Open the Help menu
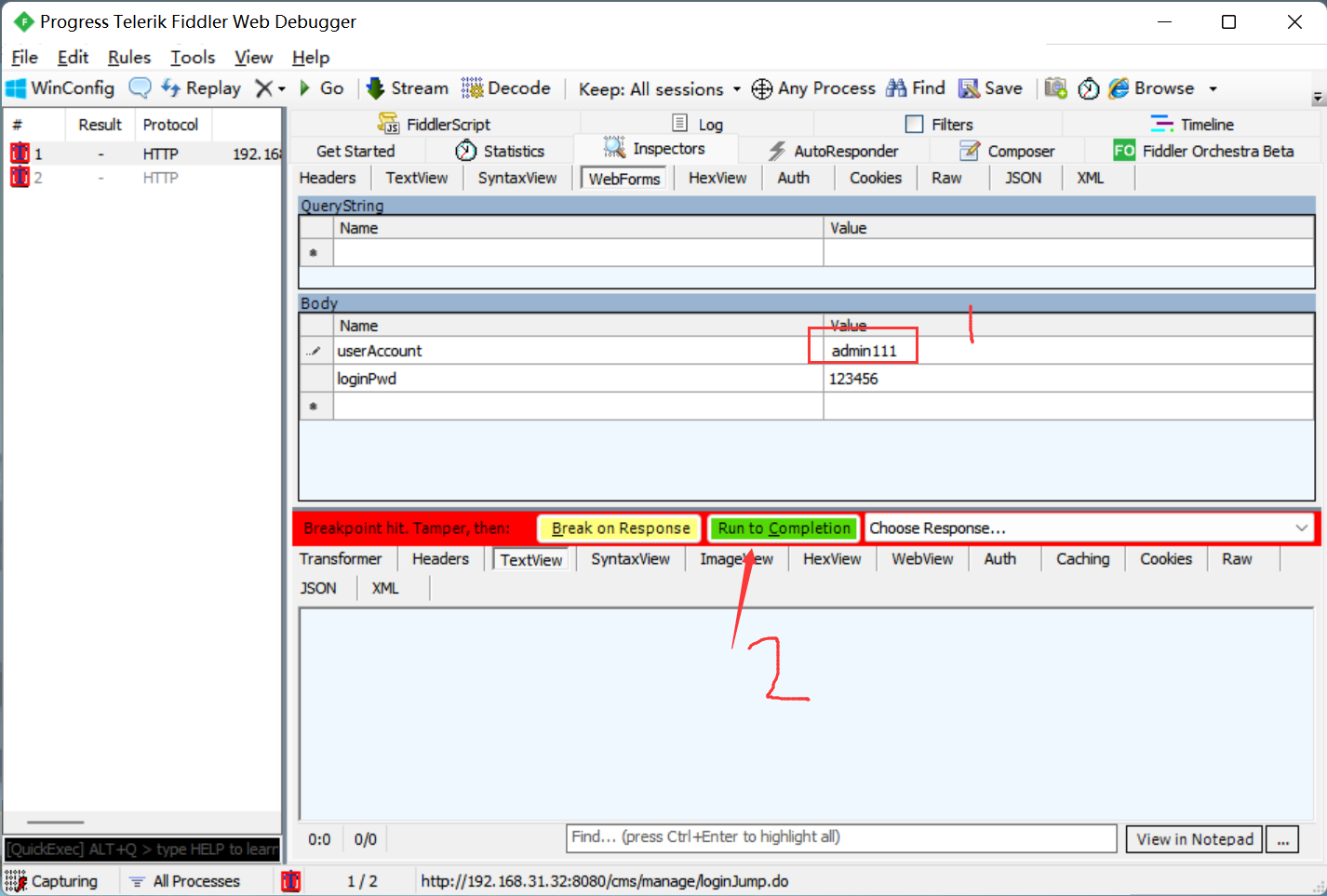1327x896 pixels. pos(311,58)
